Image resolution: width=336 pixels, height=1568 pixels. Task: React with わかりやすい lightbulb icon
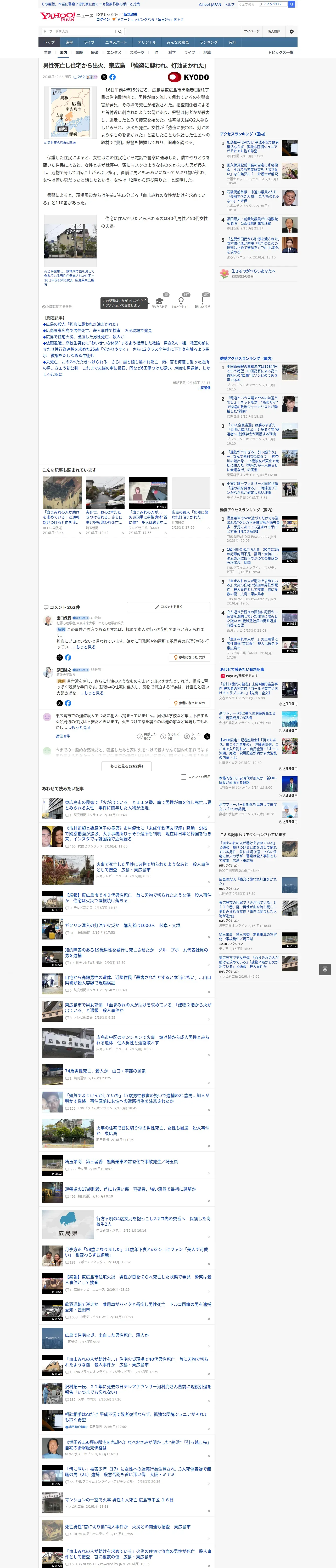point(181,301)
